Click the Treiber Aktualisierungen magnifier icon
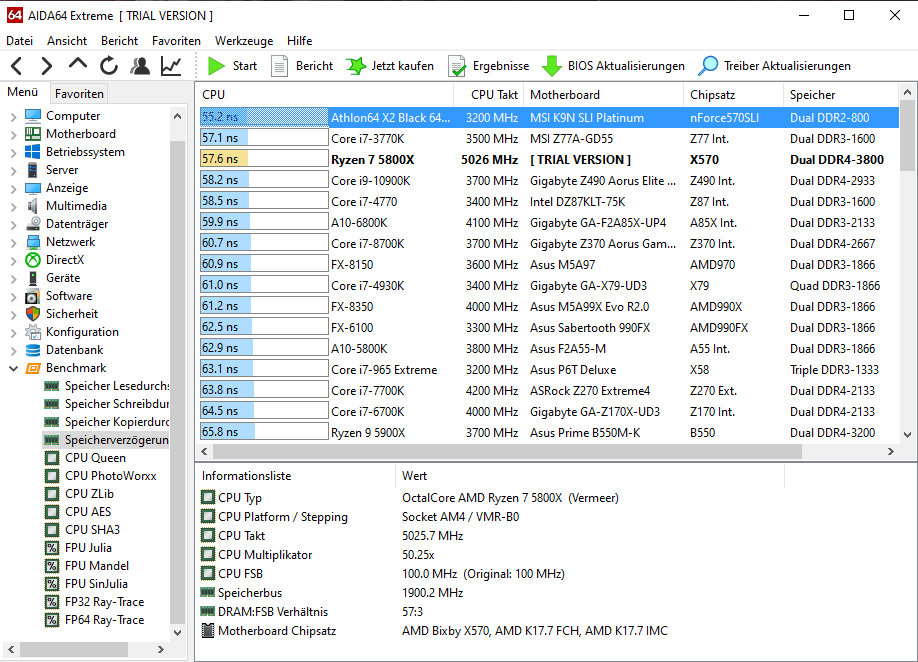 pos(708,66)
